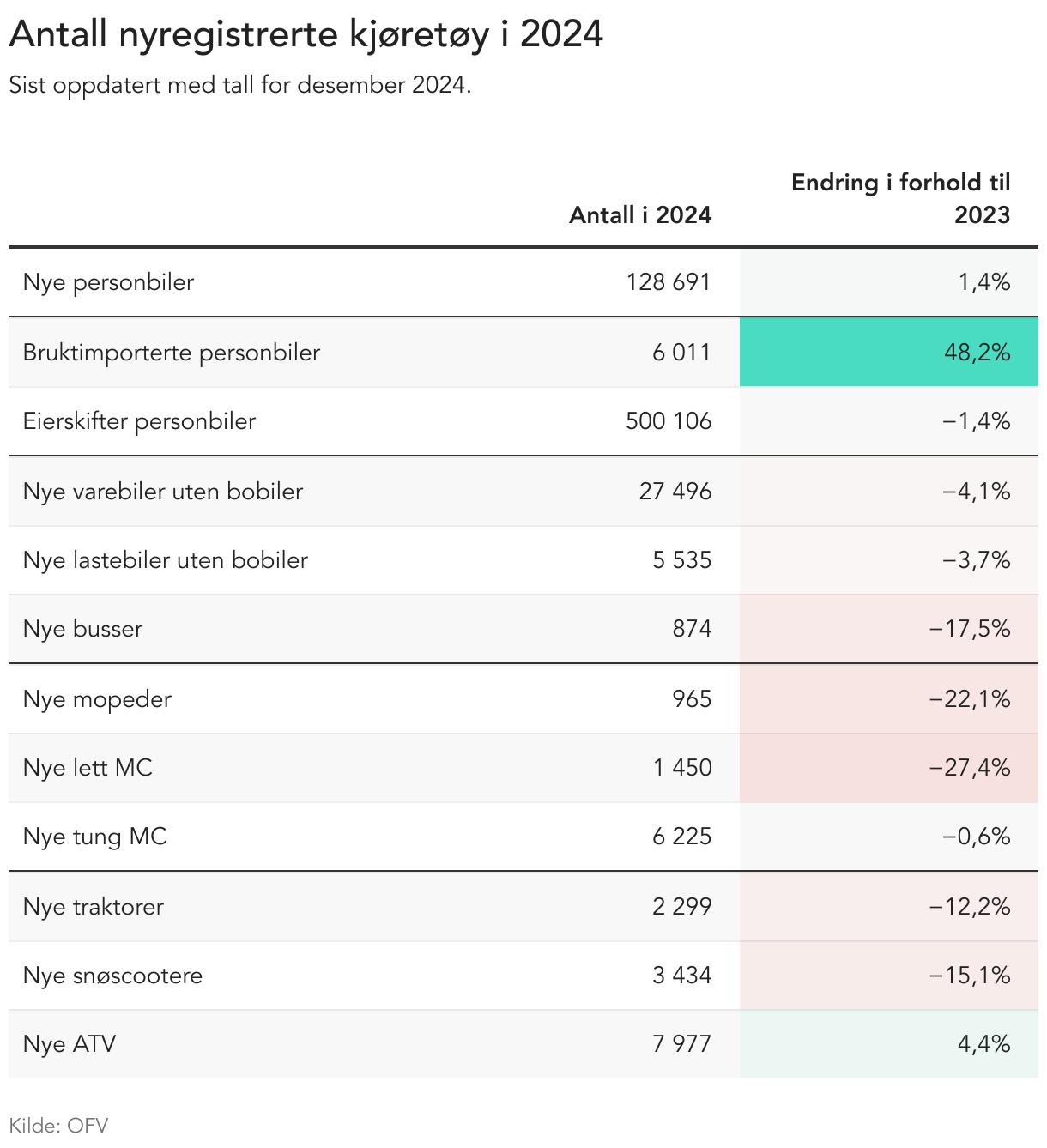The image size is (1047, 1148).
Task: Select the 500 106 count cell
Action: (x=669, y=421)
